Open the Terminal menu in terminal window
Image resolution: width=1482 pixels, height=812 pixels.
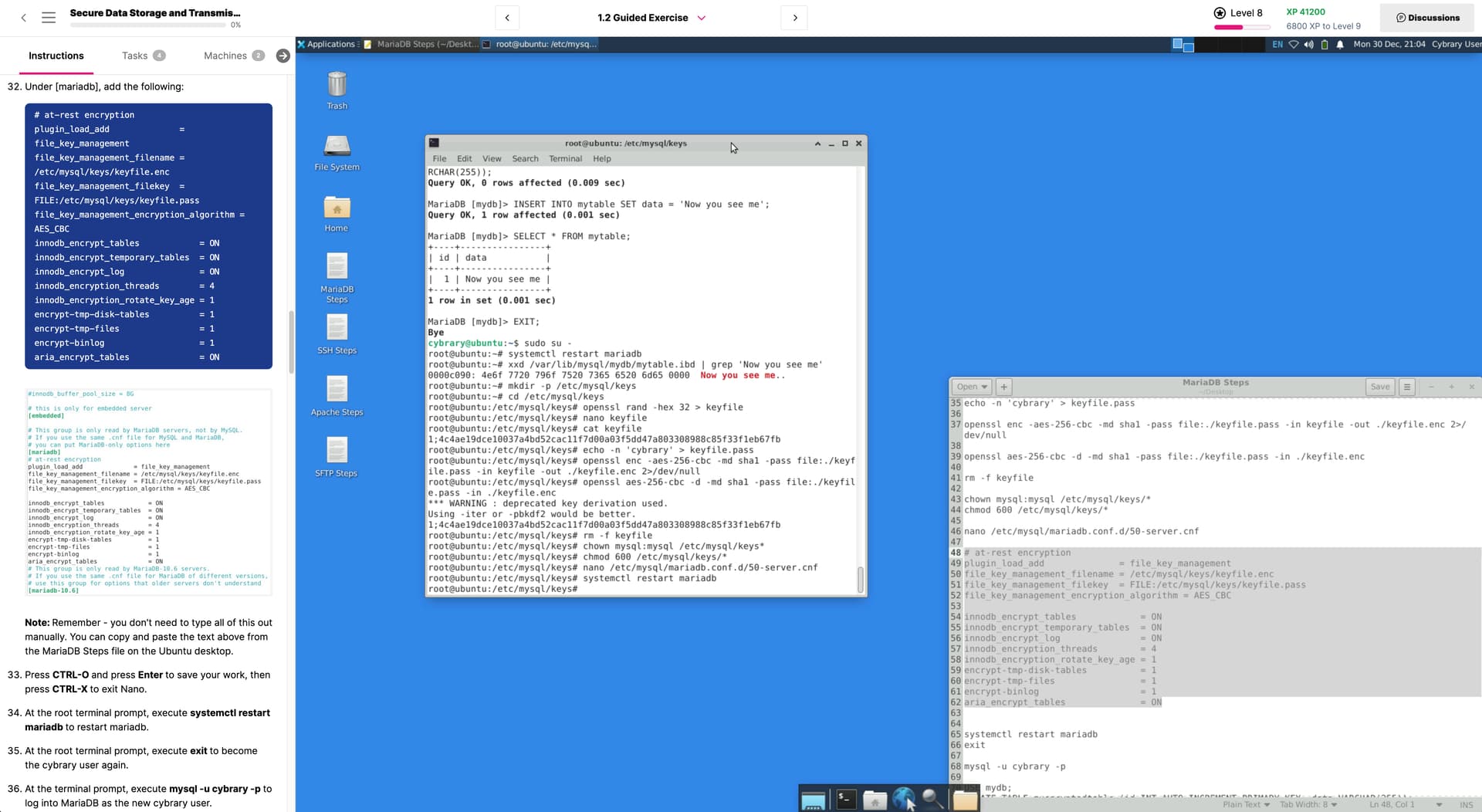point(565,159)
